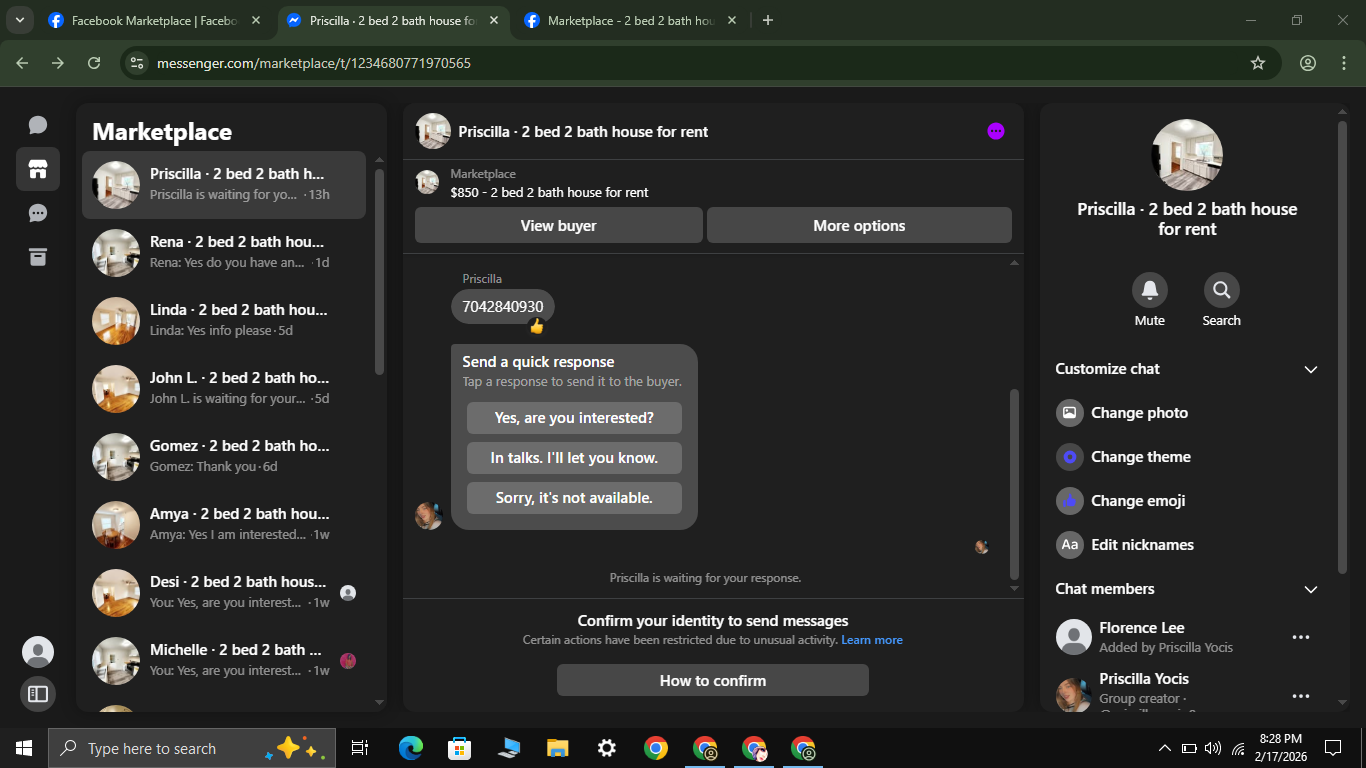Show hidden system tray icons
The image size is (1366, 768).
1165,748
